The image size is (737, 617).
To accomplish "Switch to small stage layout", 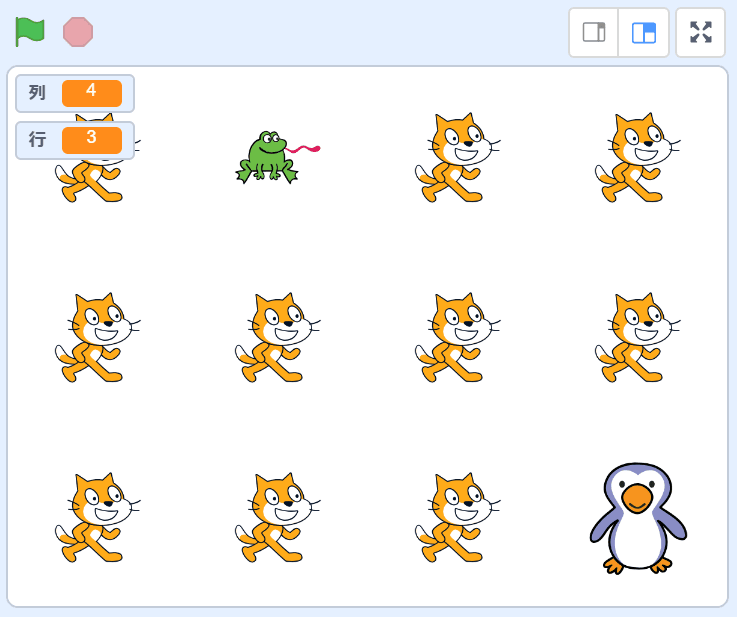I will pos(594,32).
